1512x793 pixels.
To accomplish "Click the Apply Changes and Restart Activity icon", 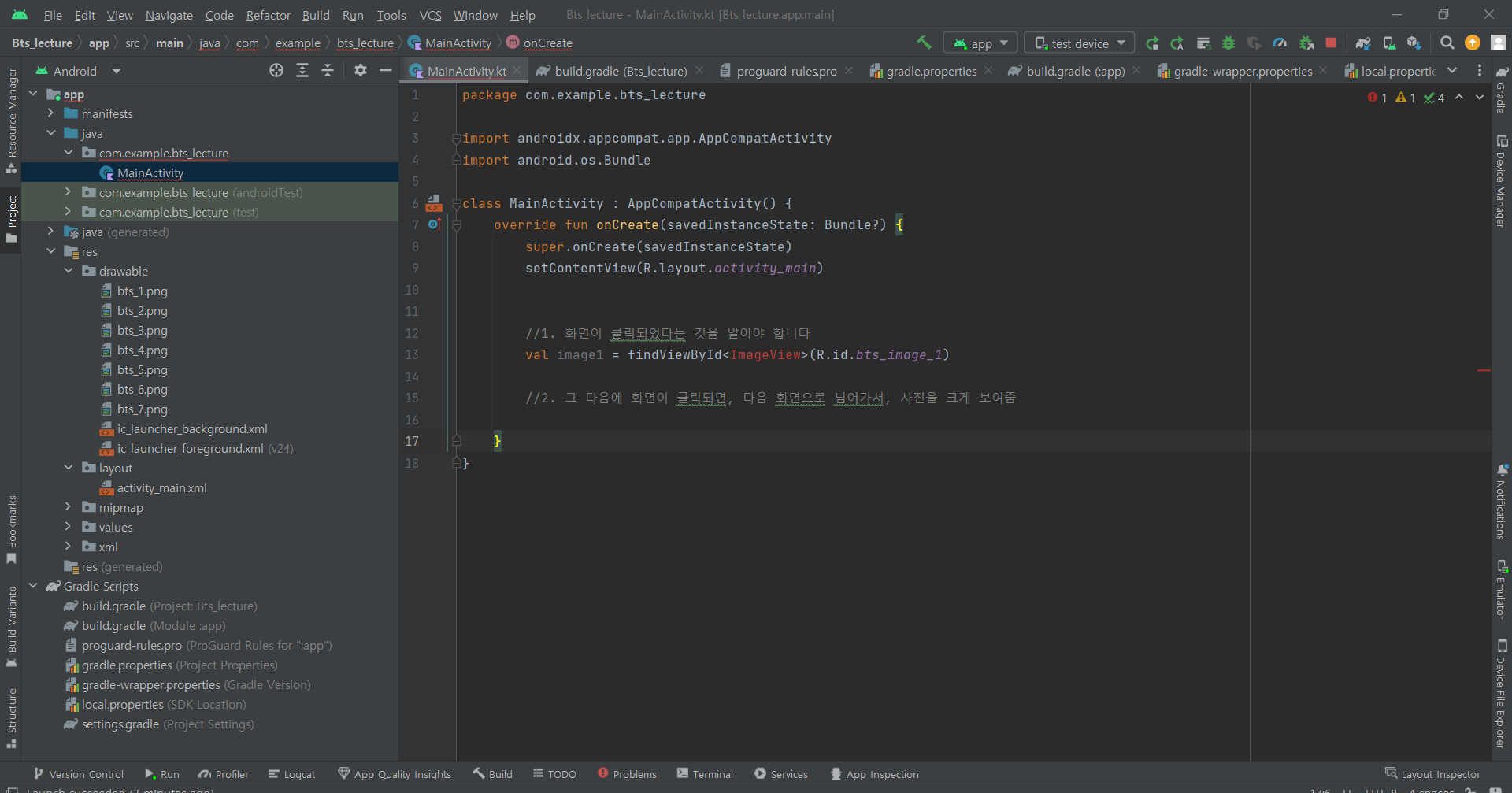I will click(1177, 43).
